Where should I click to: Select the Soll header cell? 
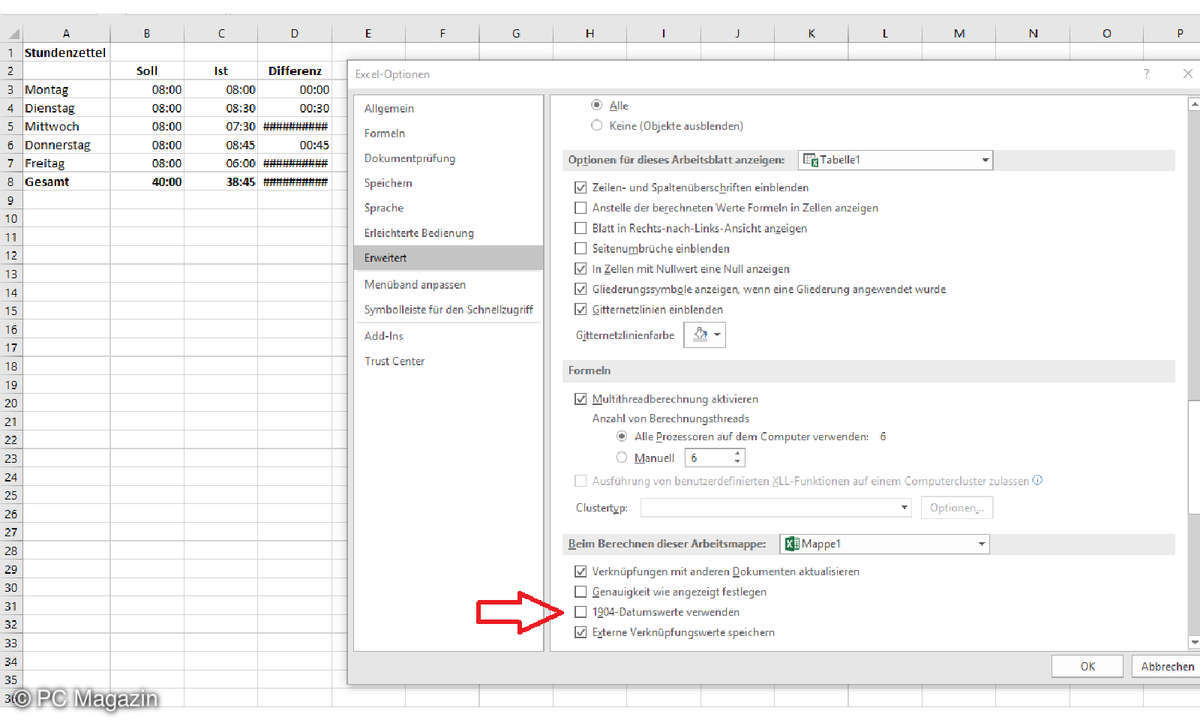[x=147, y=71]
